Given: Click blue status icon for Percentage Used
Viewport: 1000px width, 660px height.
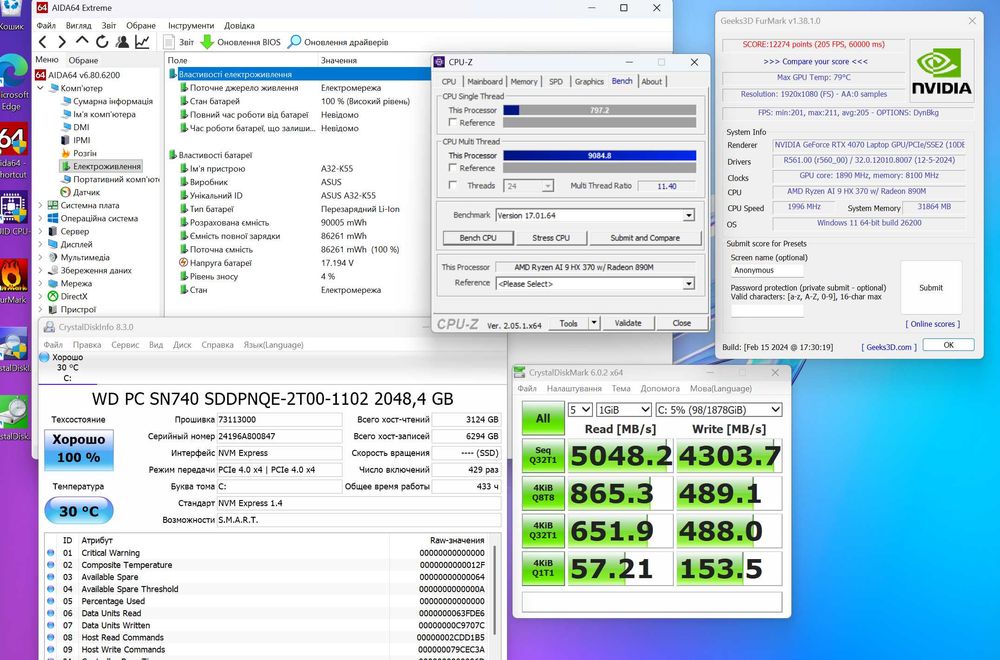Looking at the screenshot, I should (x=50, y=601).
